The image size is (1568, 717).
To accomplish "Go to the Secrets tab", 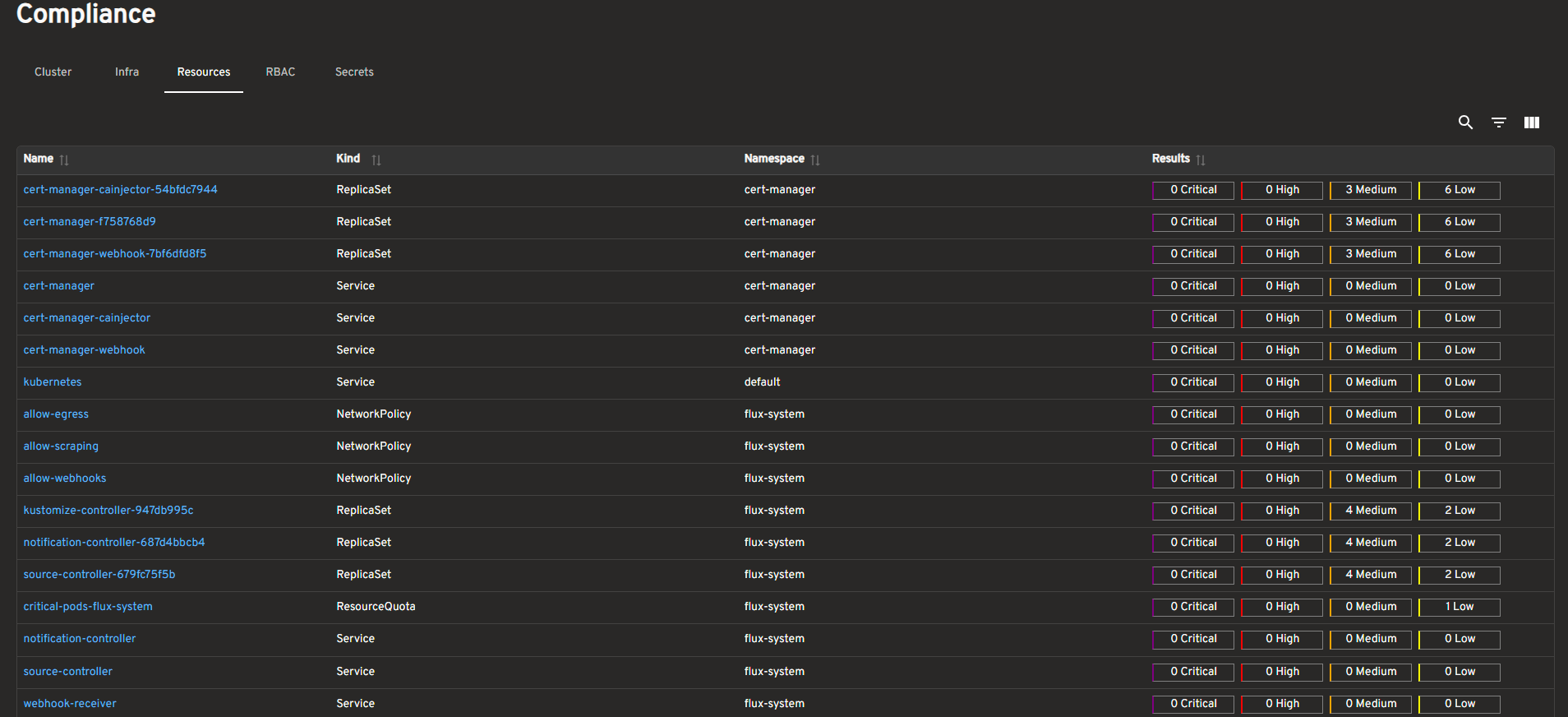I will (x=354, y=72).
